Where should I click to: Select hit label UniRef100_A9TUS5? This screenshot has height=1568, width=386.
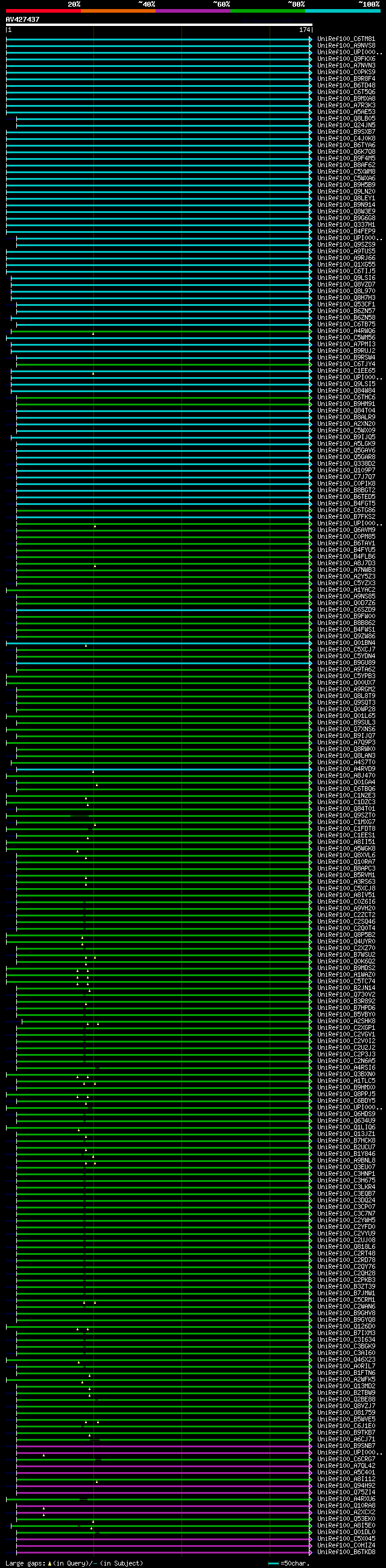pos(346,252)
